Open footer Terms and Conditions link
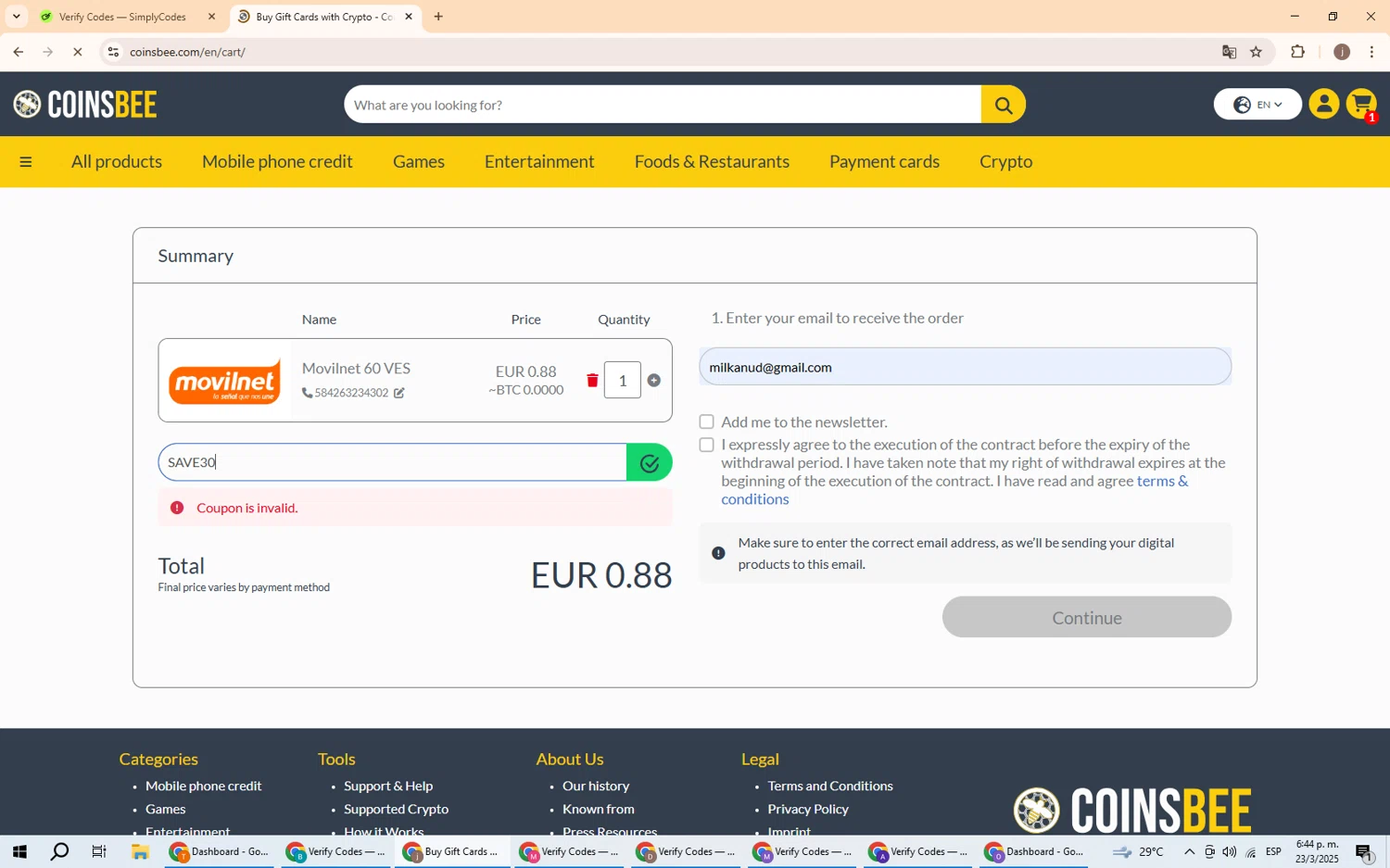This screenshot has height=868, width=1390. [830, 786]
